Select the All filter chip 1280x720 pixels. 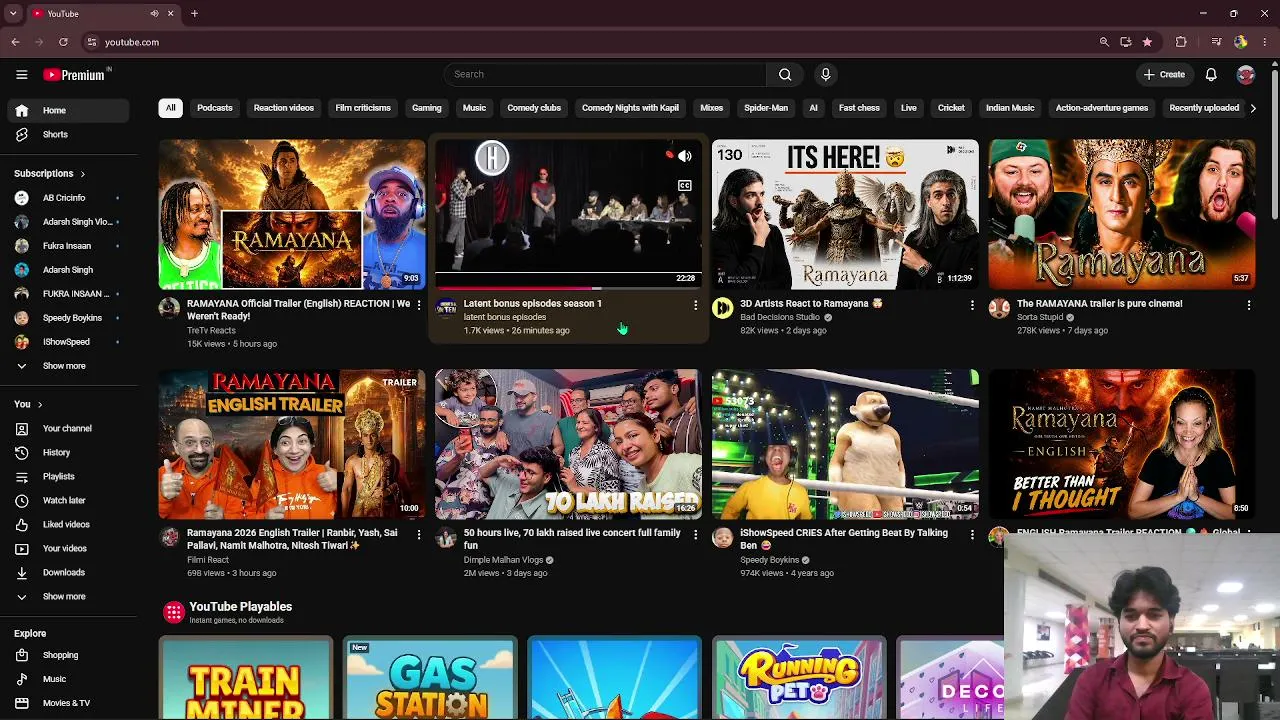pyautogui.click(x=170, y=108)
